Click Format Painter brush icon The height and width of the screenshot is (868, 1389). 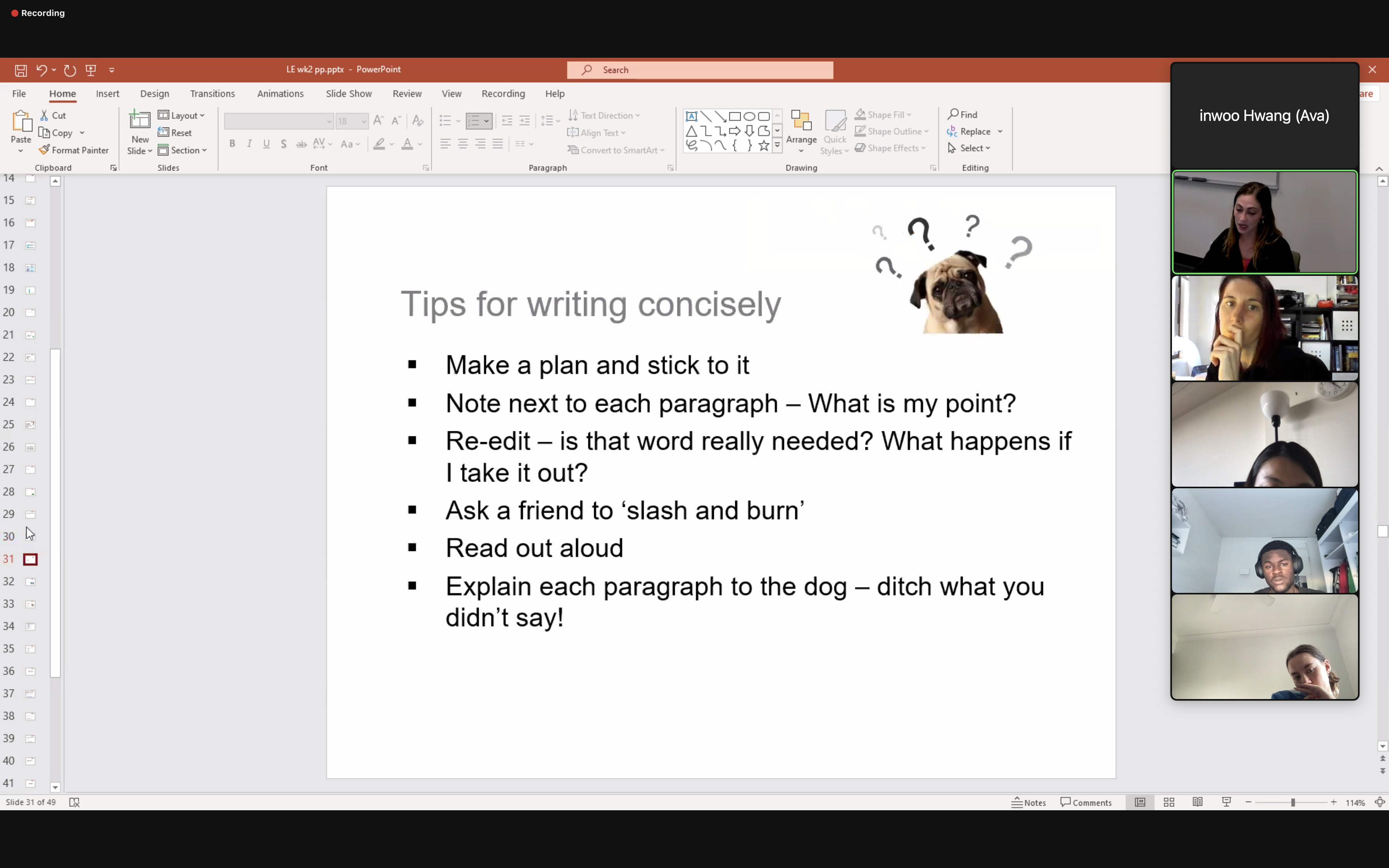tap(44, 150)
